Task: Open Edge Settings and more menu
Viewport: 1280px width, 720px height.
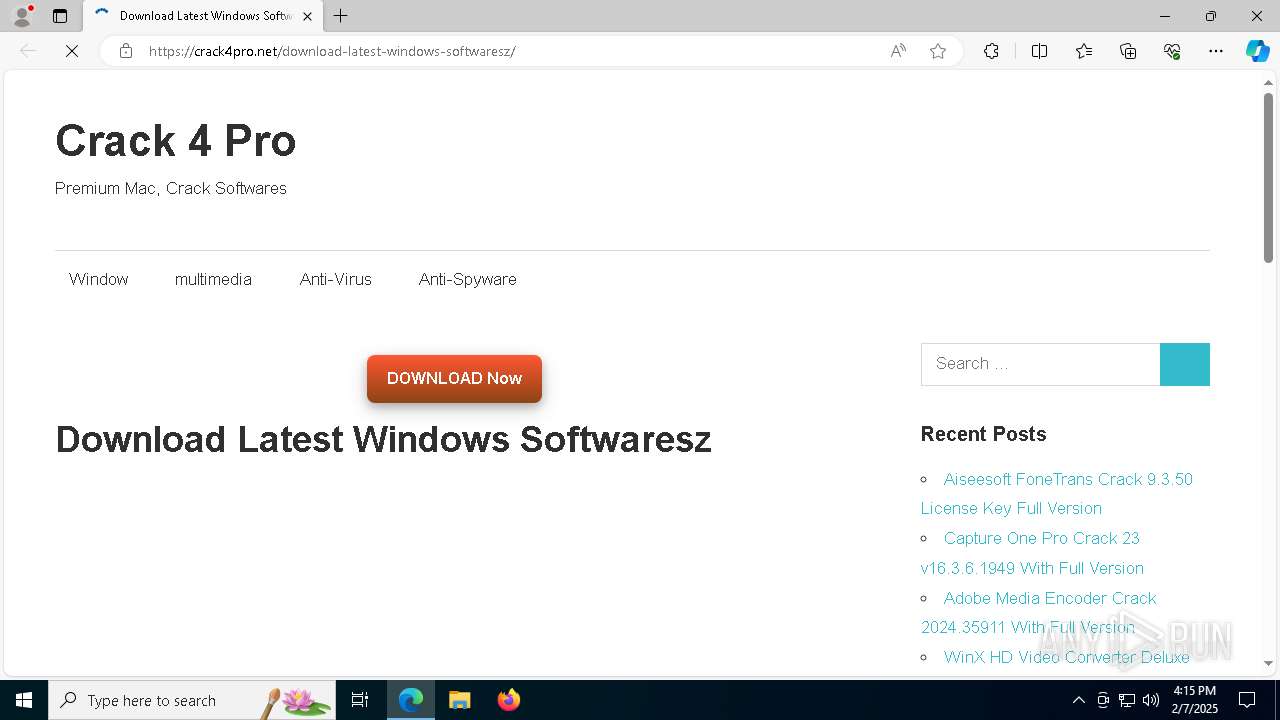Action: pyautogui.click(x=1216, y=51)
